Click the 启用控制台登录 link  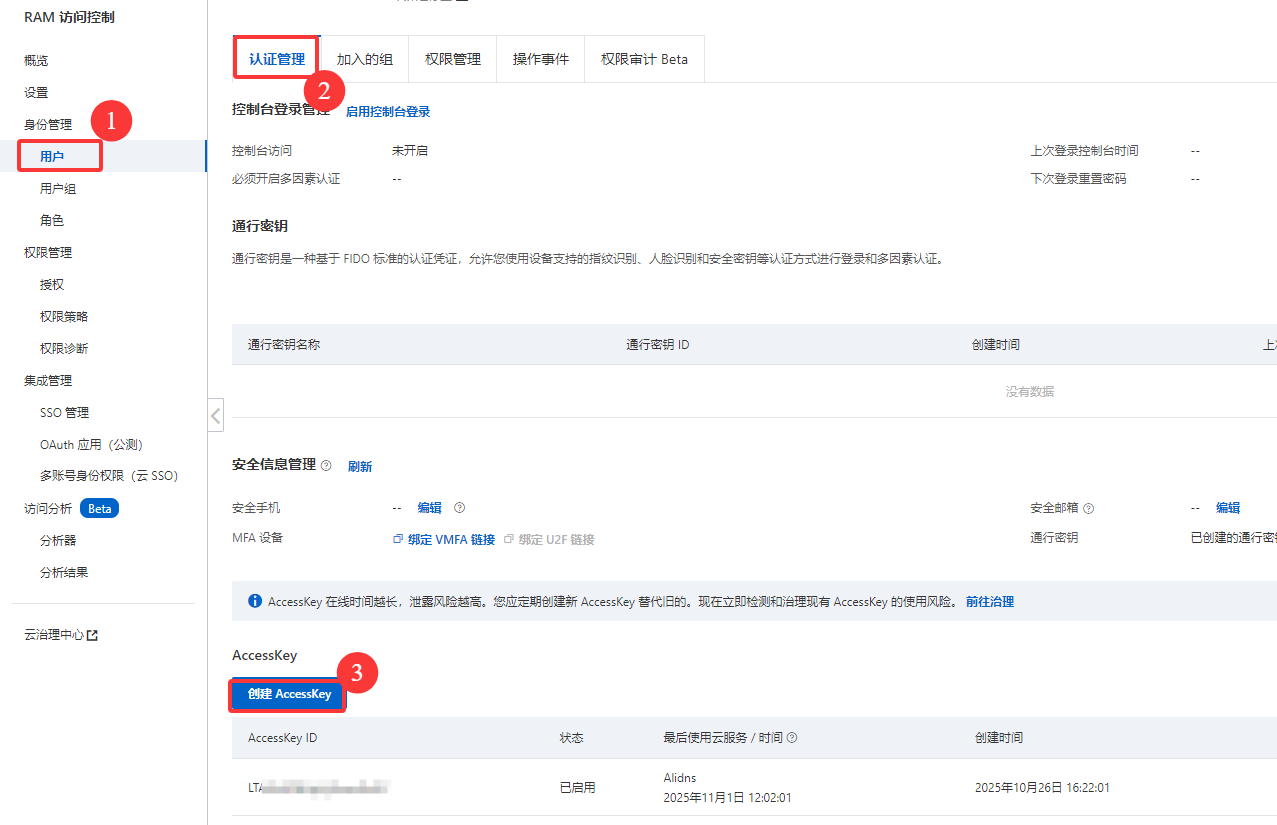click(388, 112)
